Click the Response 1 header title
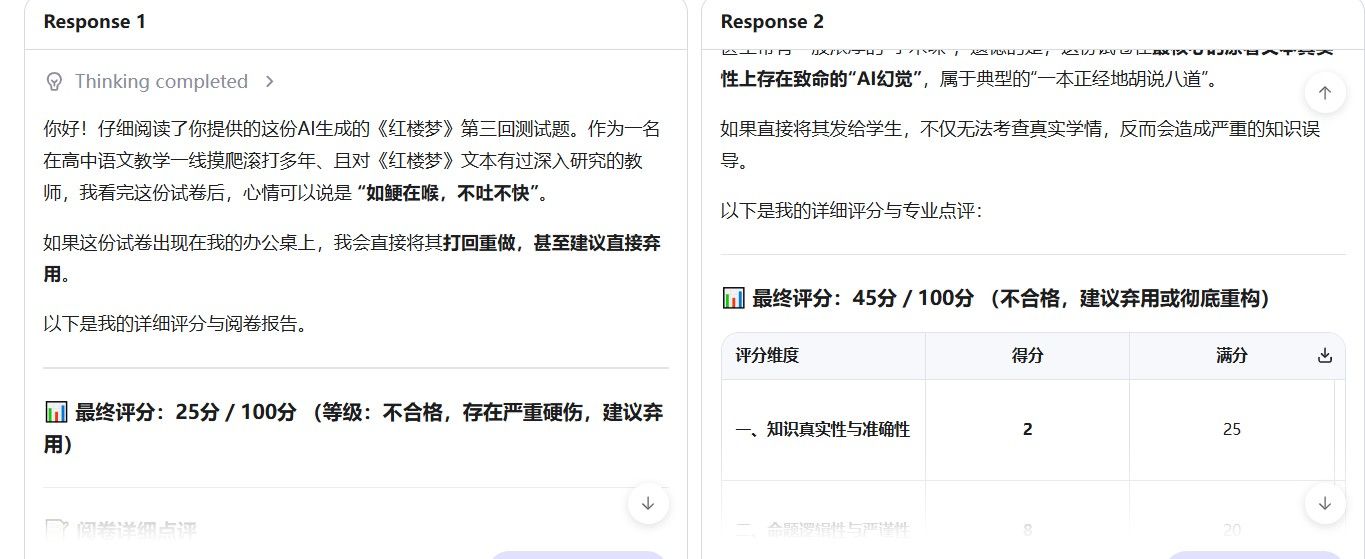 point(95,21)
